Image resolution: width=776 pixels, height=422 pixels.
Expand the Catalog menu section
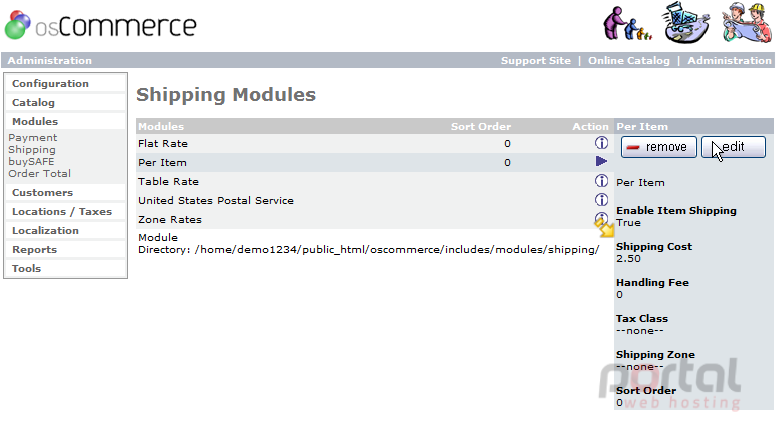pos(33,102)
